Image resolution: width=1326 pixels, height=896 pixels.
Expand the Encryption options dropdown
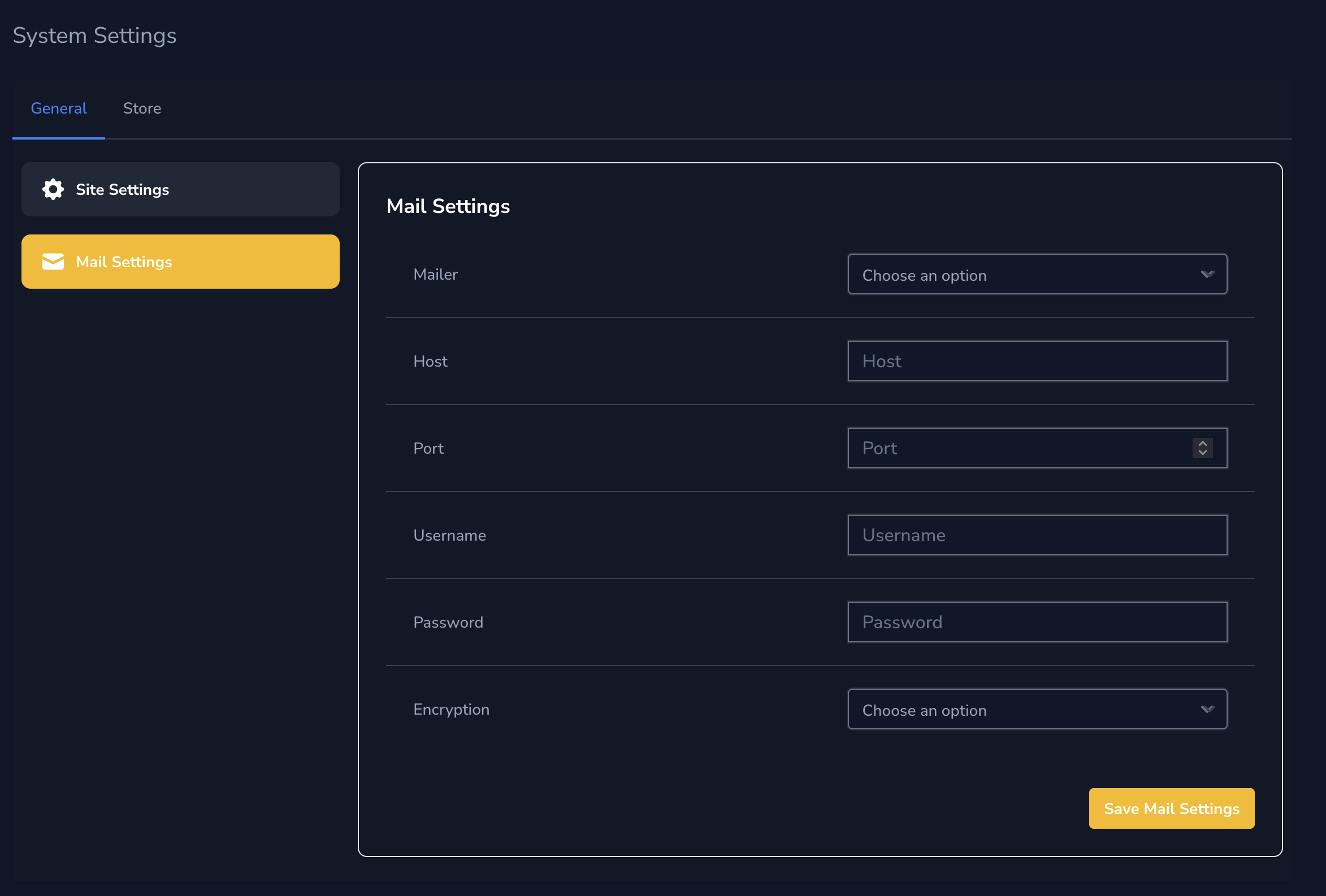(1037, 709)
